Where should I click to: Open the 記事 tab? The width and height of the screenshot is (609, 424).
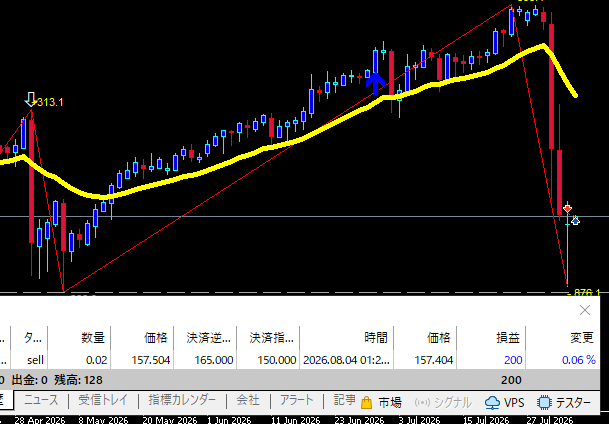[345, 400]
